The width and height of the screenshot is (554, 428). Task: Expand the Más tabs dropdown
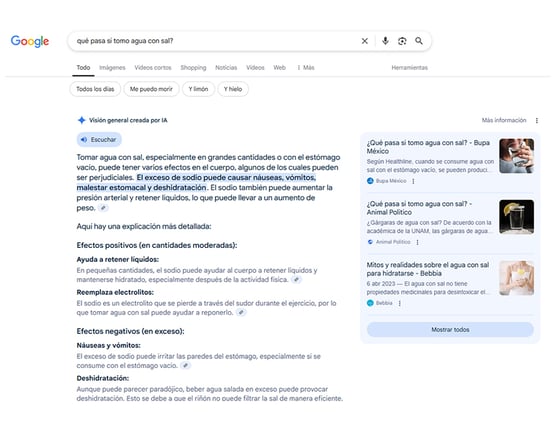(306, 68)
